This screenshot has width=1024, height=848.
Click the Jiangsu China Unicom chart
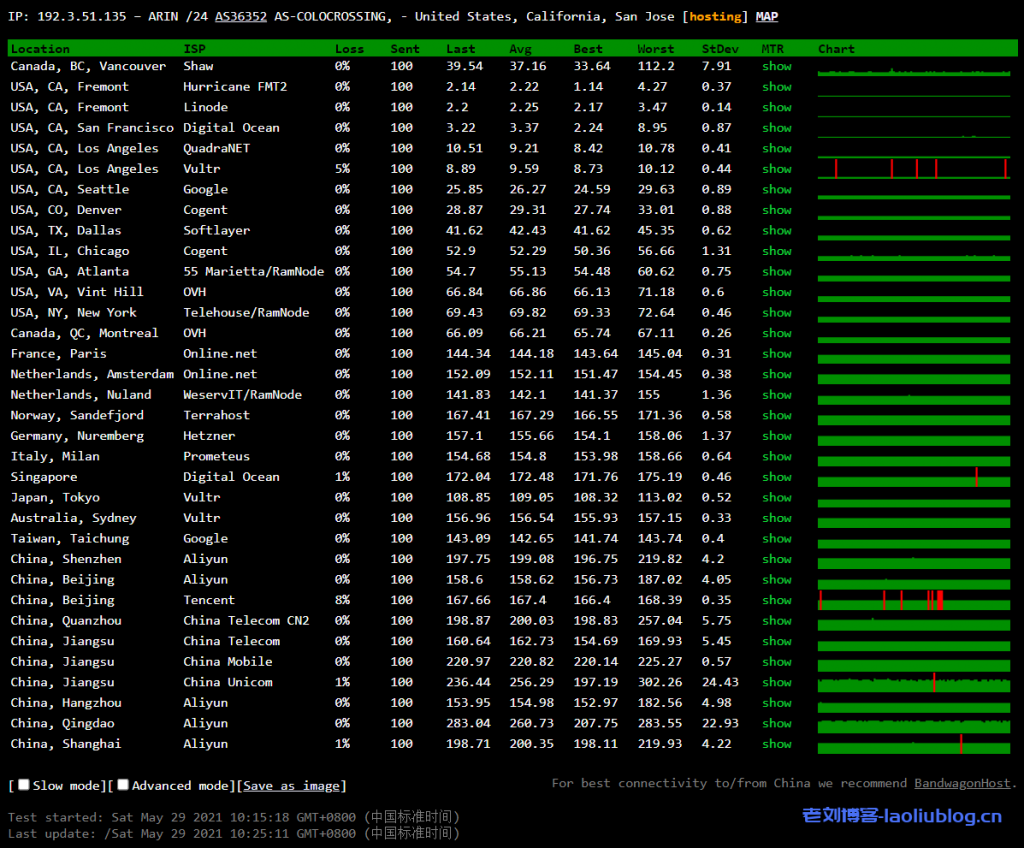pos(910,682)
